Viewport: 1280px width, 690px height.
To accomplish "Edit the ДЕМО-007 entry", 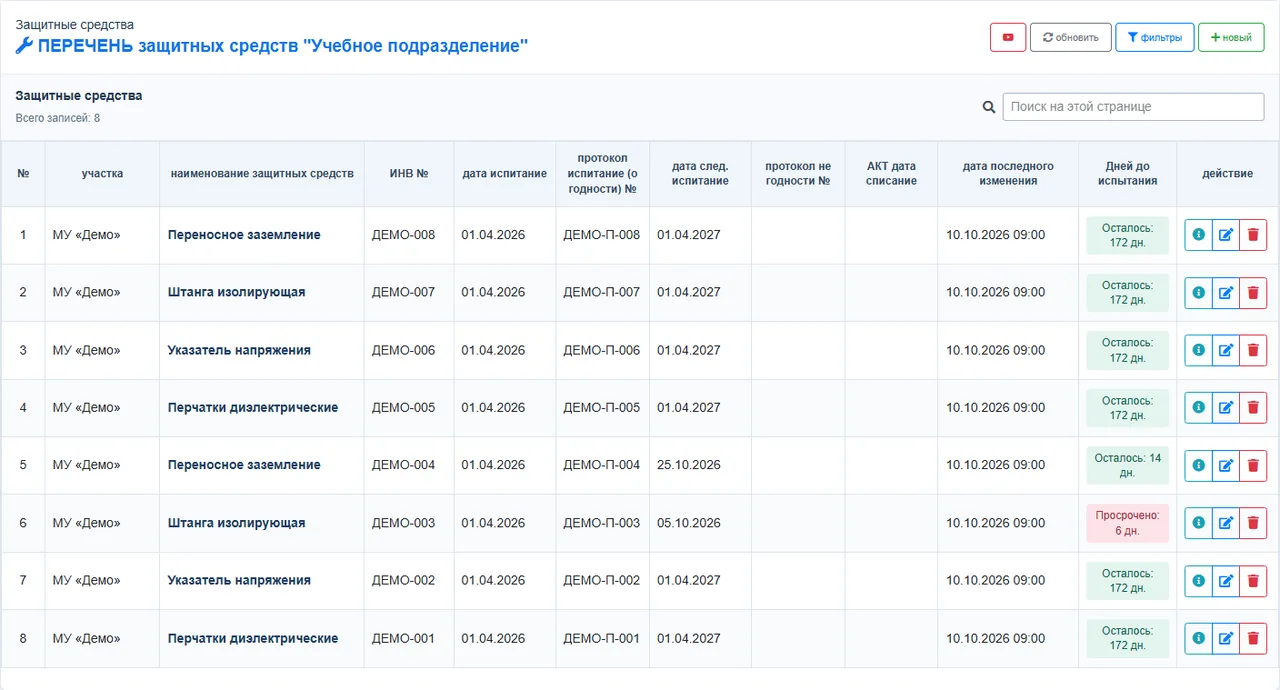I will point(1226,293).
